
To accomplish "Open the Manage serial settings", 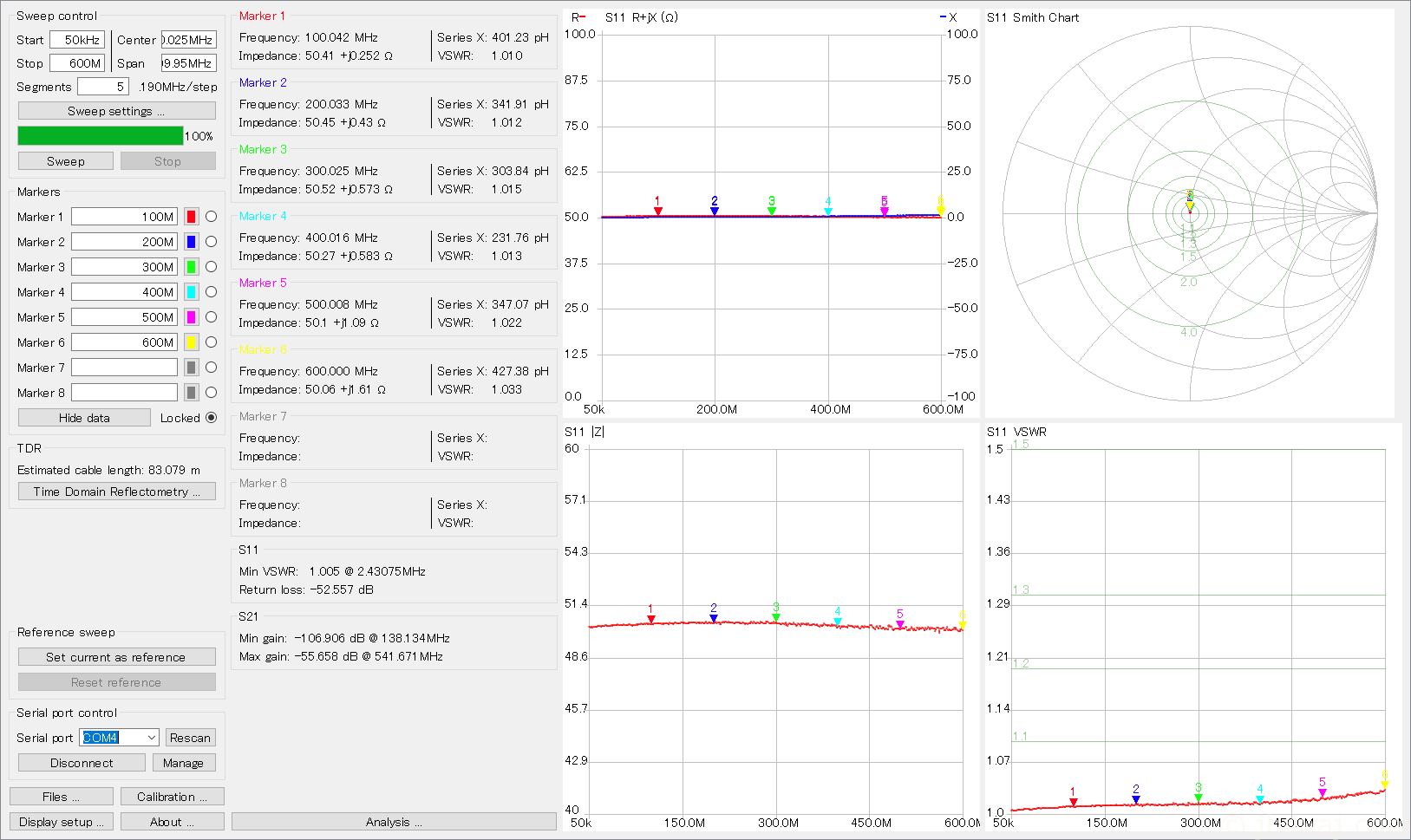I will click(184, 763).
